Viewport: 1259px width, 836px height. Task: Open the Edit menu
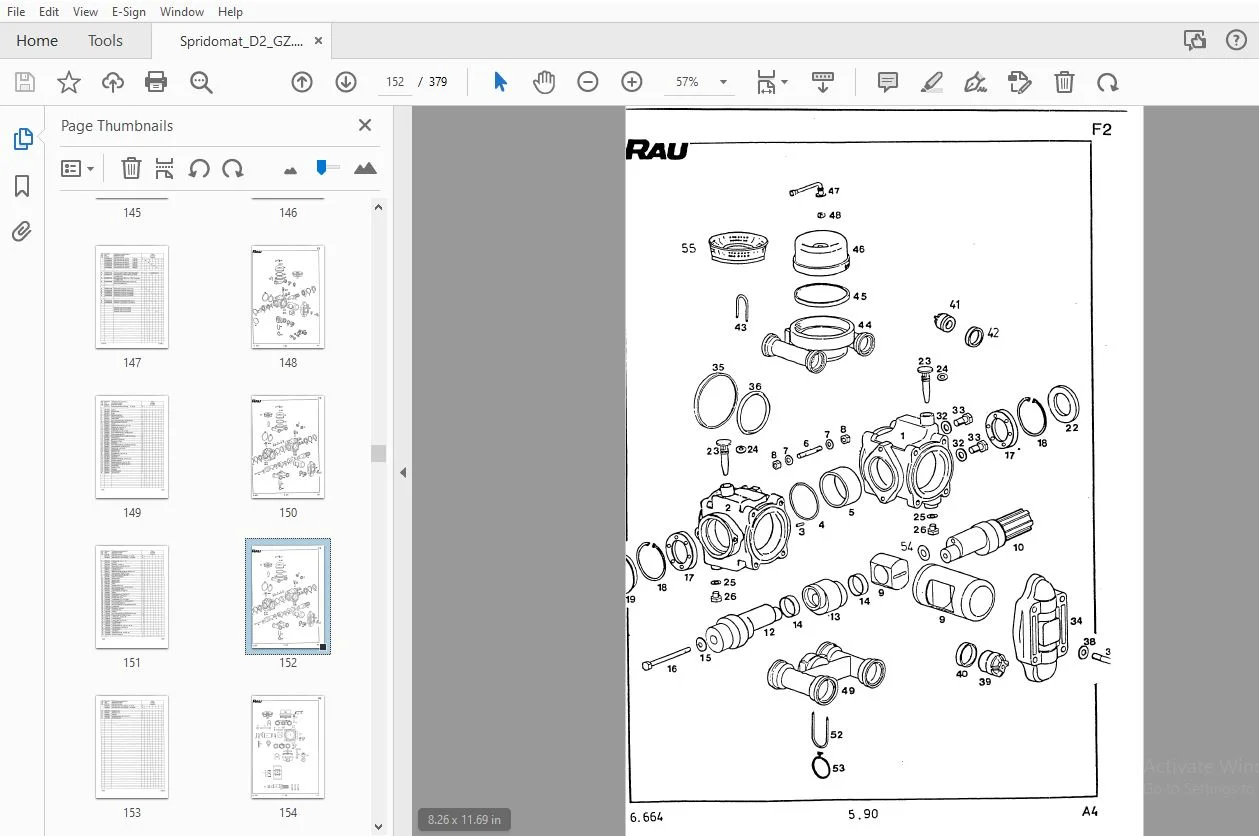pyautogui.click(x=49, y=12)
